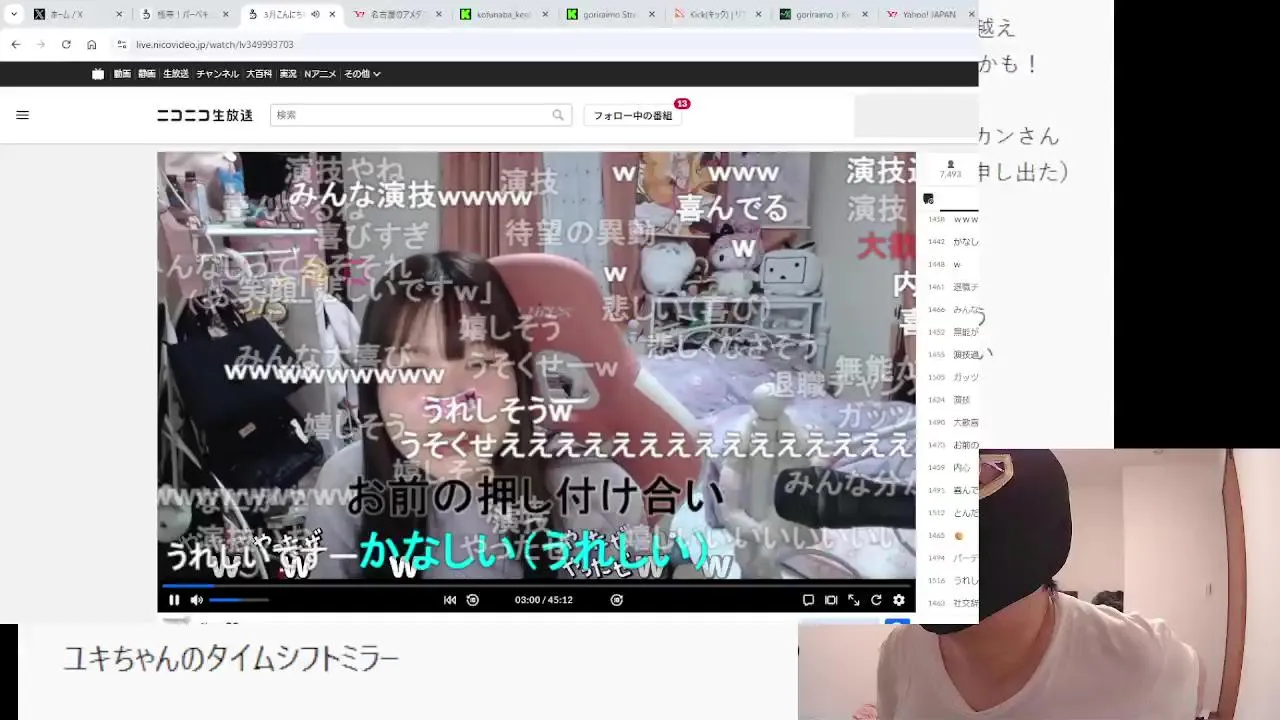
Task: Open Nアニメ in the top black bar
Action: point(321,74)
